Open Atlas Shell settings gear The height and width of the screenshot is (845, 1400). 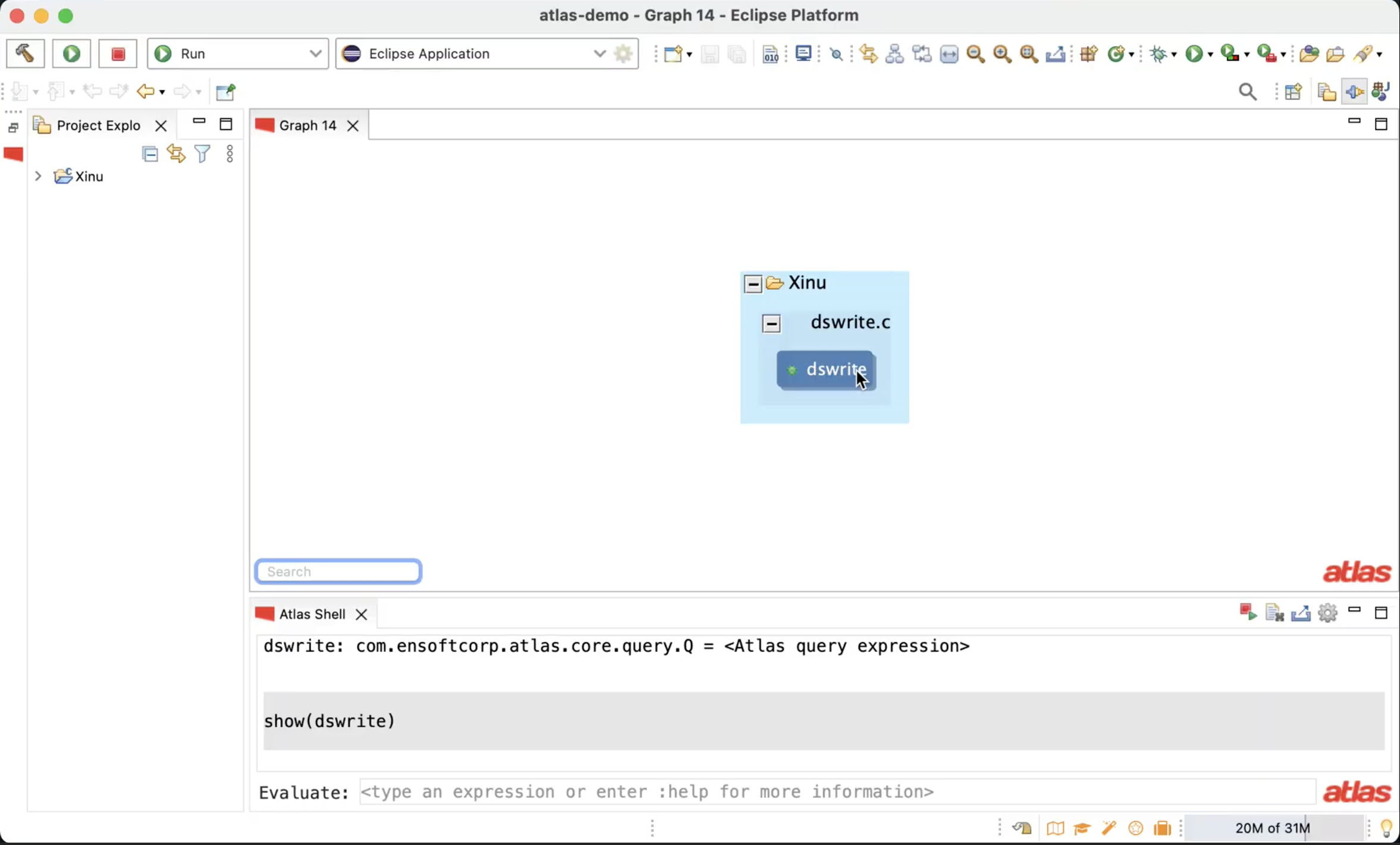[x=1327, y=612]
